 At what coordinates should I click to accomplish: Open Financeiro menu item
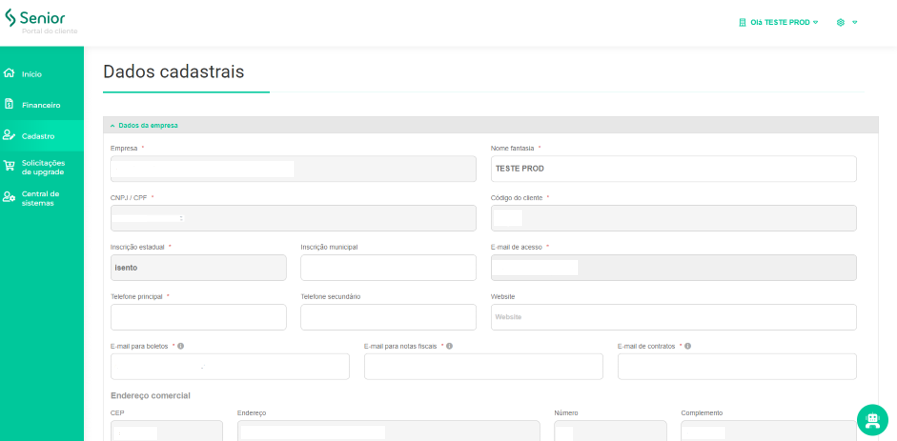(42, 105)
